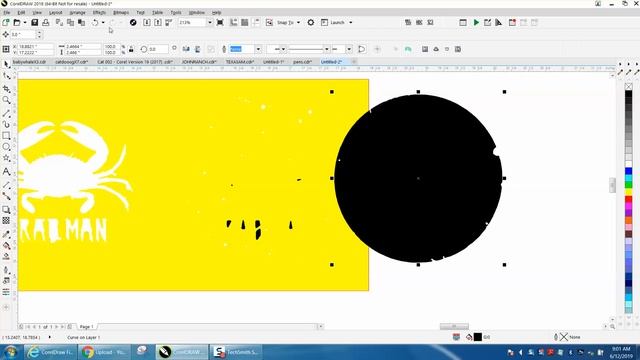The width and height of the screenshot is (640, 360).
Task: Click the no-color X swatch in palette
Action: pos(629,87)
